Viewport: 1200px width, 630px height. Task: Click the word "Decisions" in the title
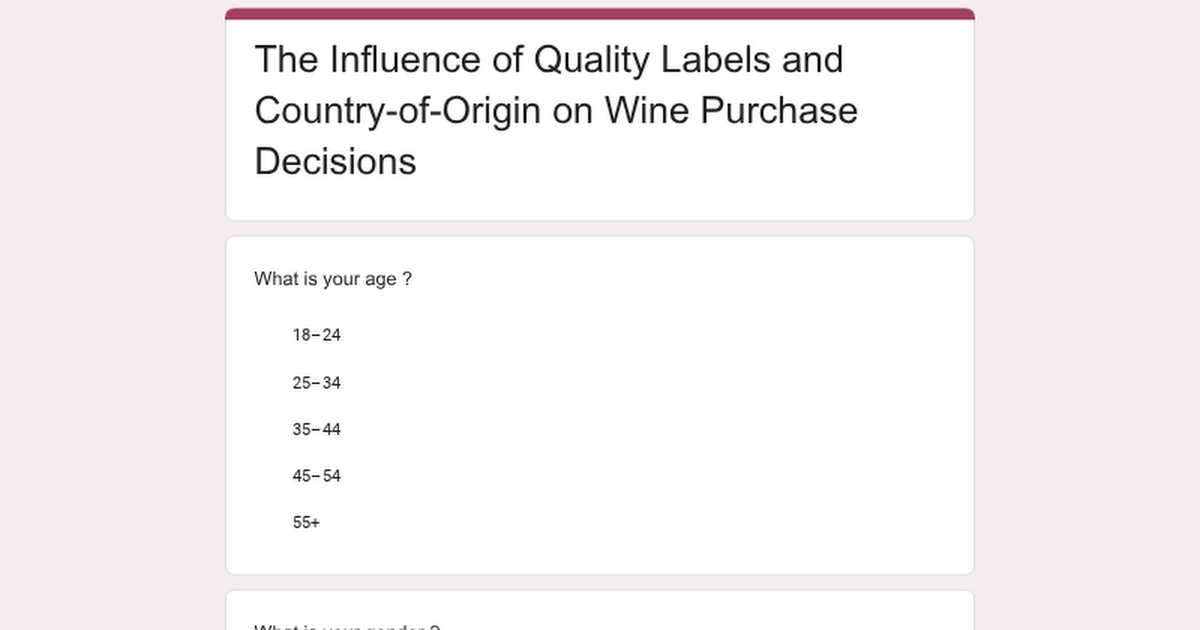(335, 161)
